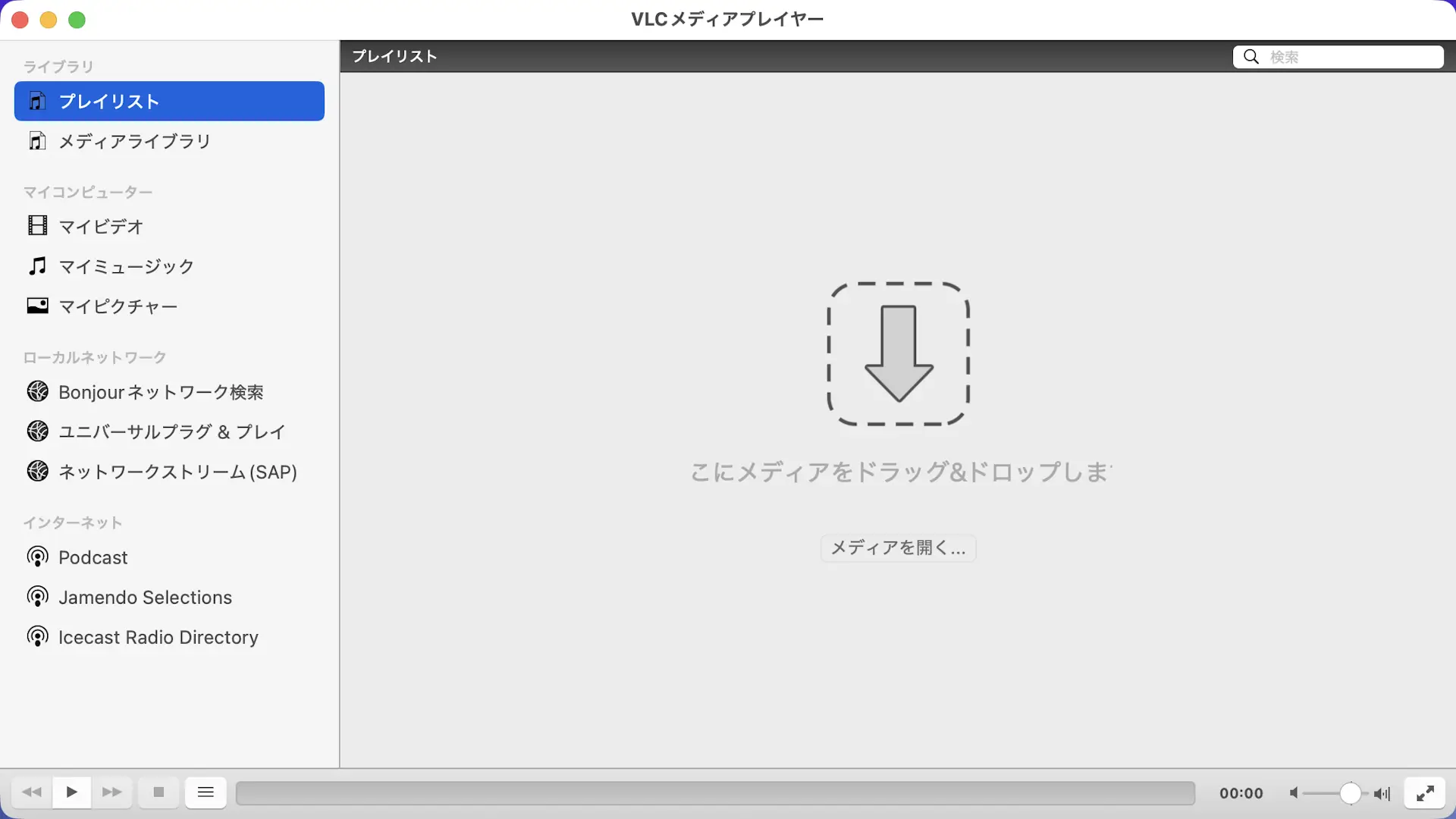Click the 検索 search field

tap(1338, 57)
